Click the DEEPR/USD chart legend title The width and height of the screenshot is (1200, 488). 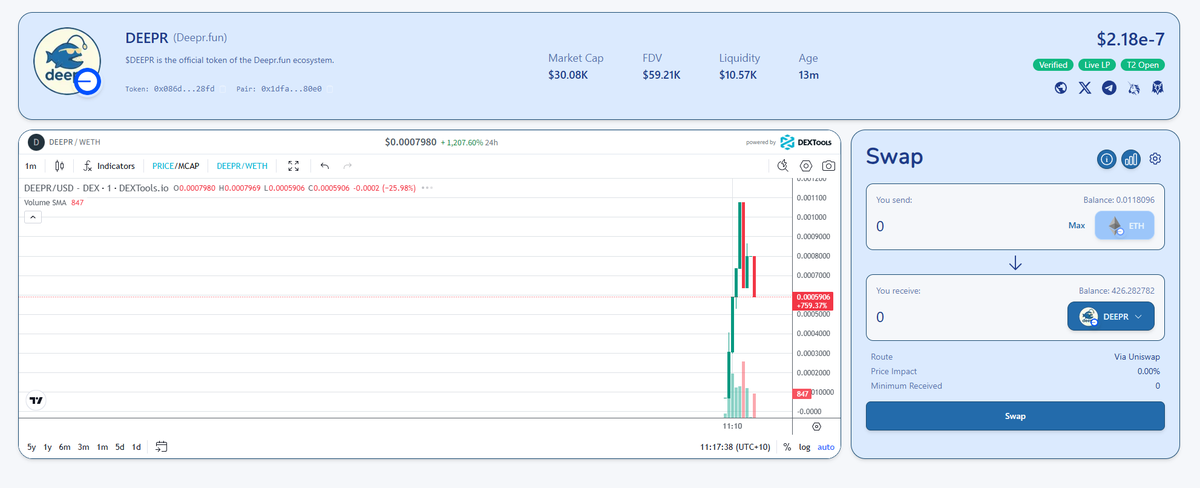point(96,188)
